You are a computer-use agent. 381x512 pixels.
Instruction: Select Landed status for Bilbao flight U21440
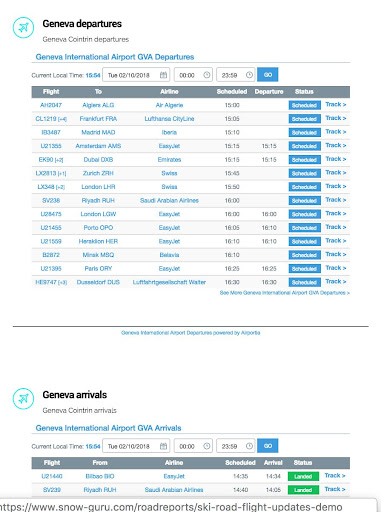point(303,476)
